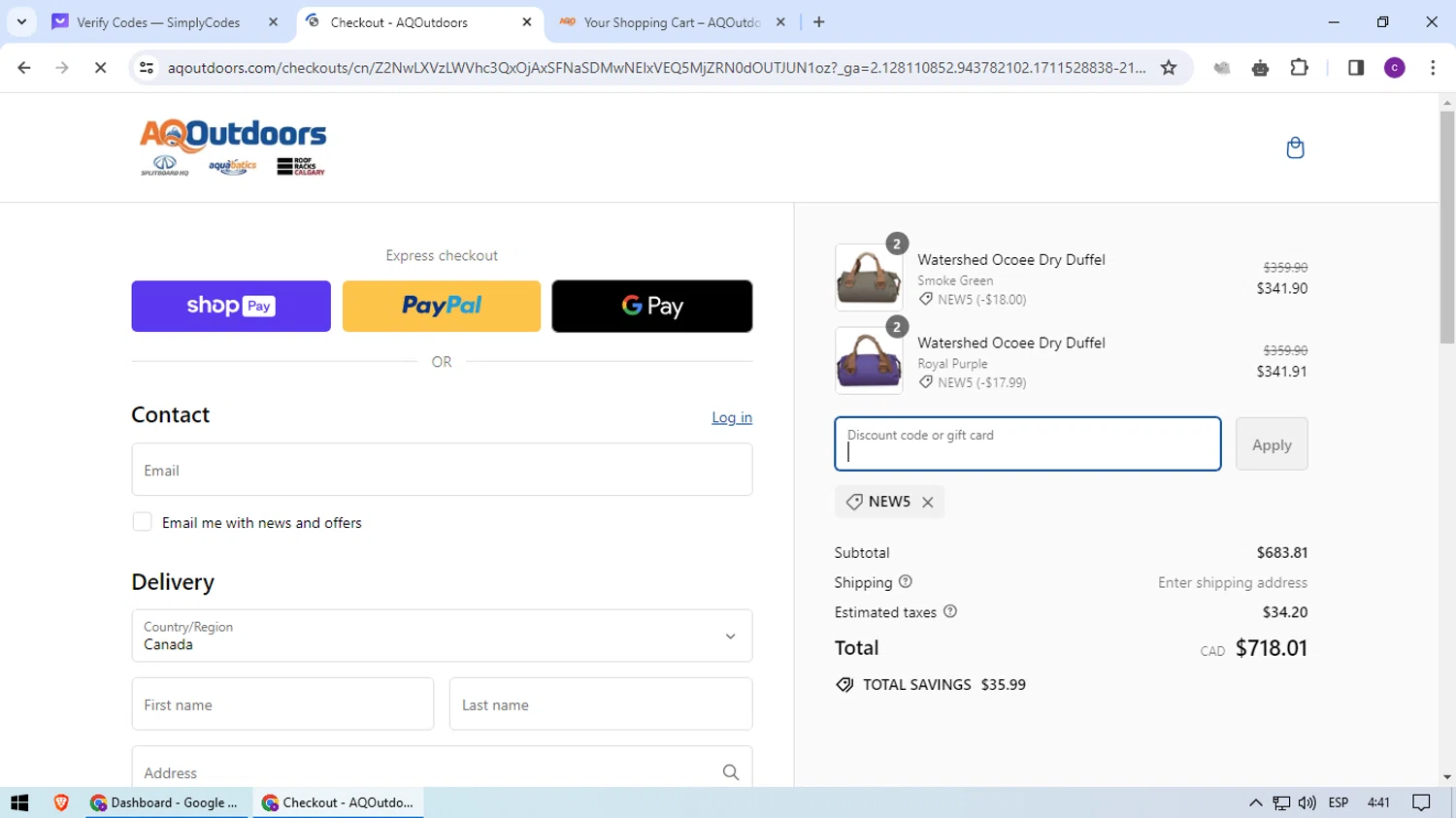Click the Royal Purple duffel thumbnail

point(869,360)
